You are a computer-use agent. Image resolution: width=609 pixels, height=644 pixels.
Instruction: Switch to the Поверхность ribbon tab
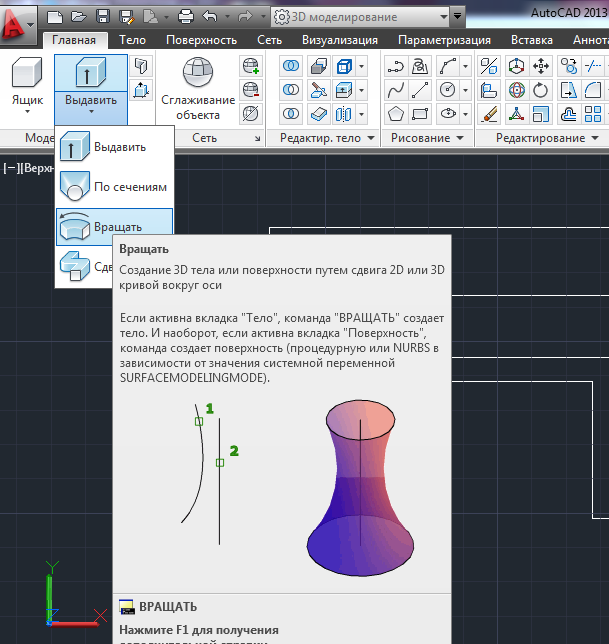(201, 40)
